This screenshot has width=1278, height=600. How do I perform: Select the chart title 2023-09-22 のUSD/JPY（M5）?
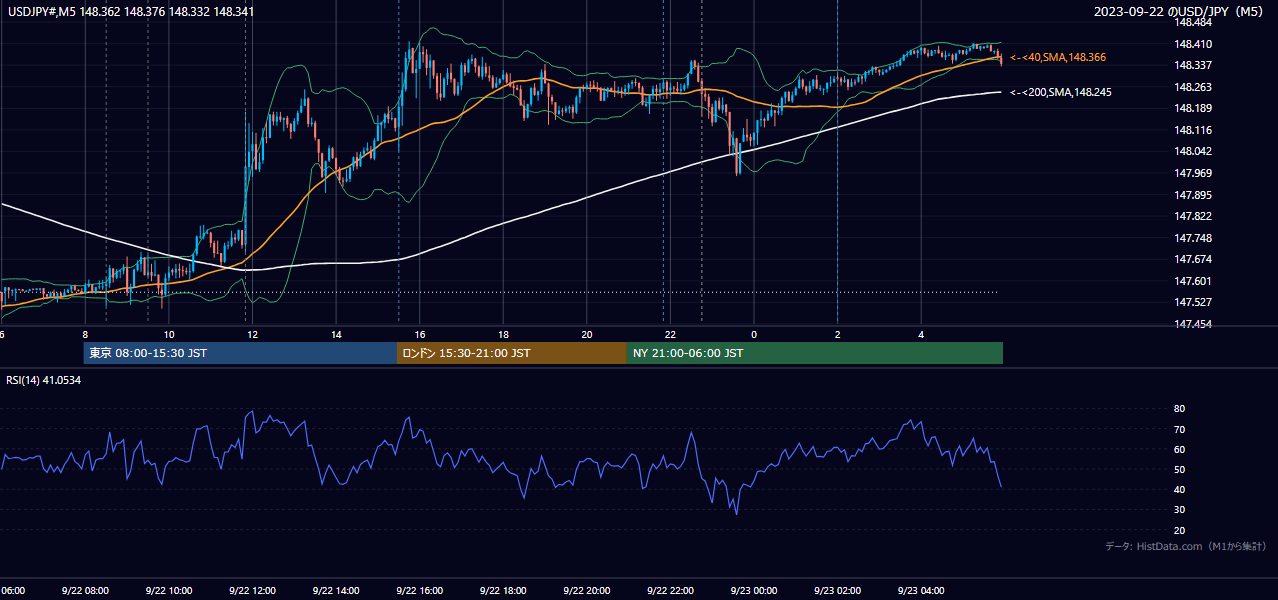(x=1181, y=12)
